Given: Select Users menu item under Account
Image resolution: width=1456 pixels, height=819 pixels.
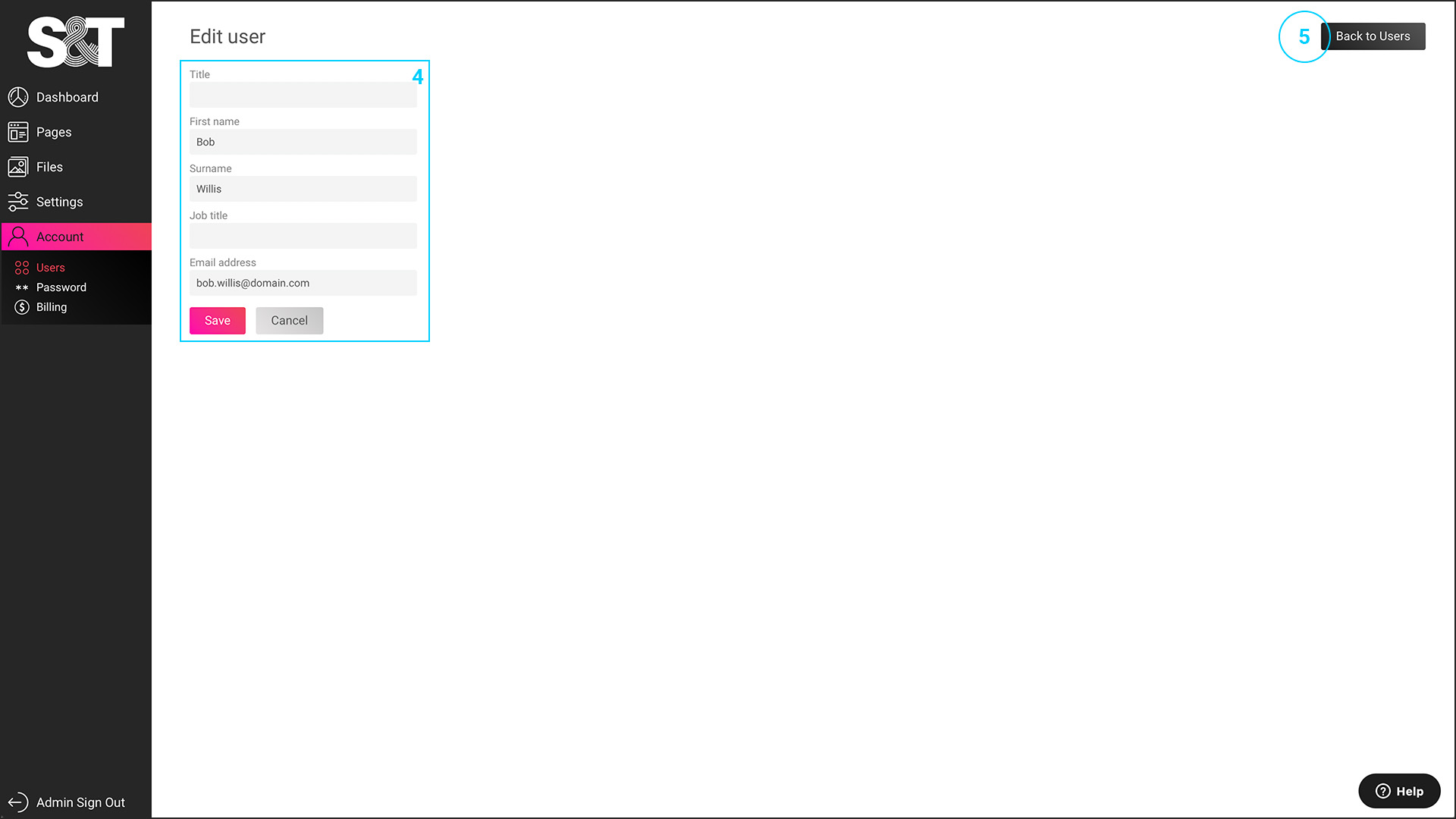Looking at the screenshot, I should (x=50, y=267).
